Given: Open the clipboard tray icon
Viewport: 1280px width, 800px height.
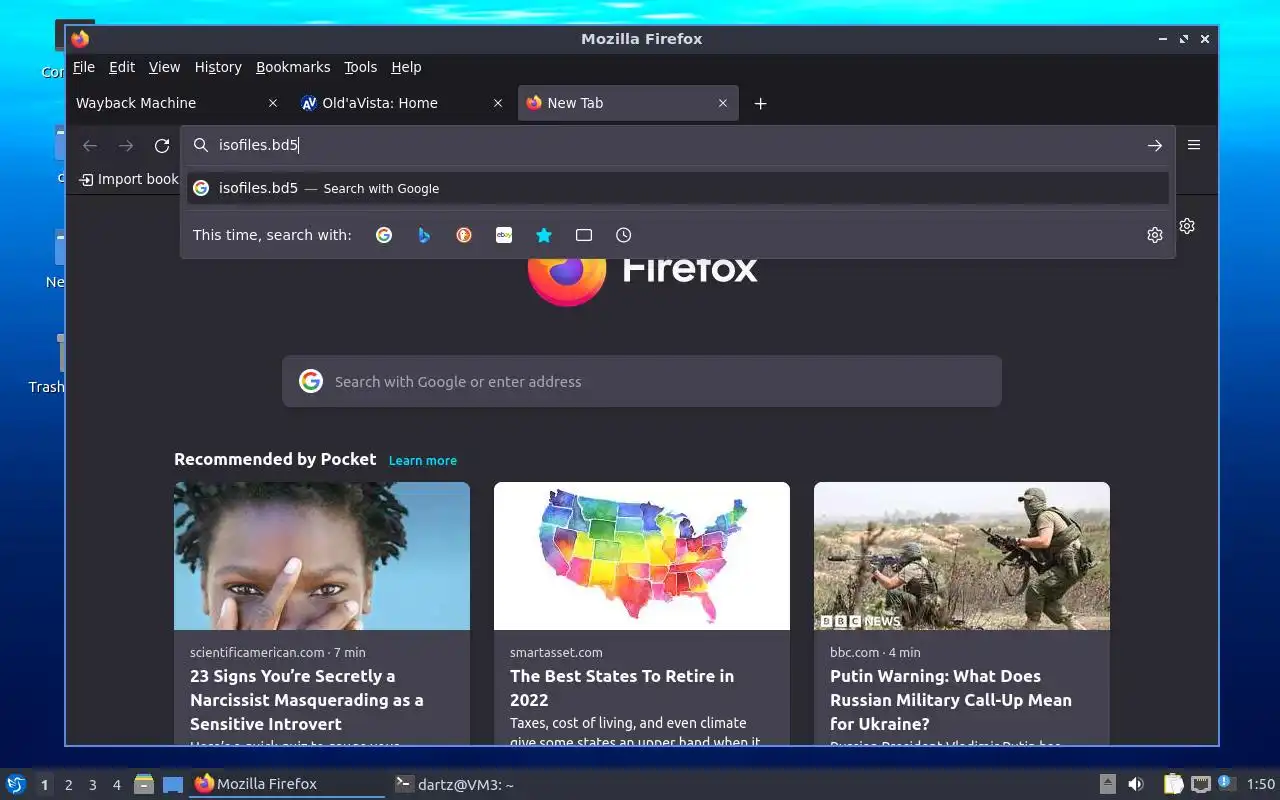Looking at the screenshot, I should tap(1174, 784).
